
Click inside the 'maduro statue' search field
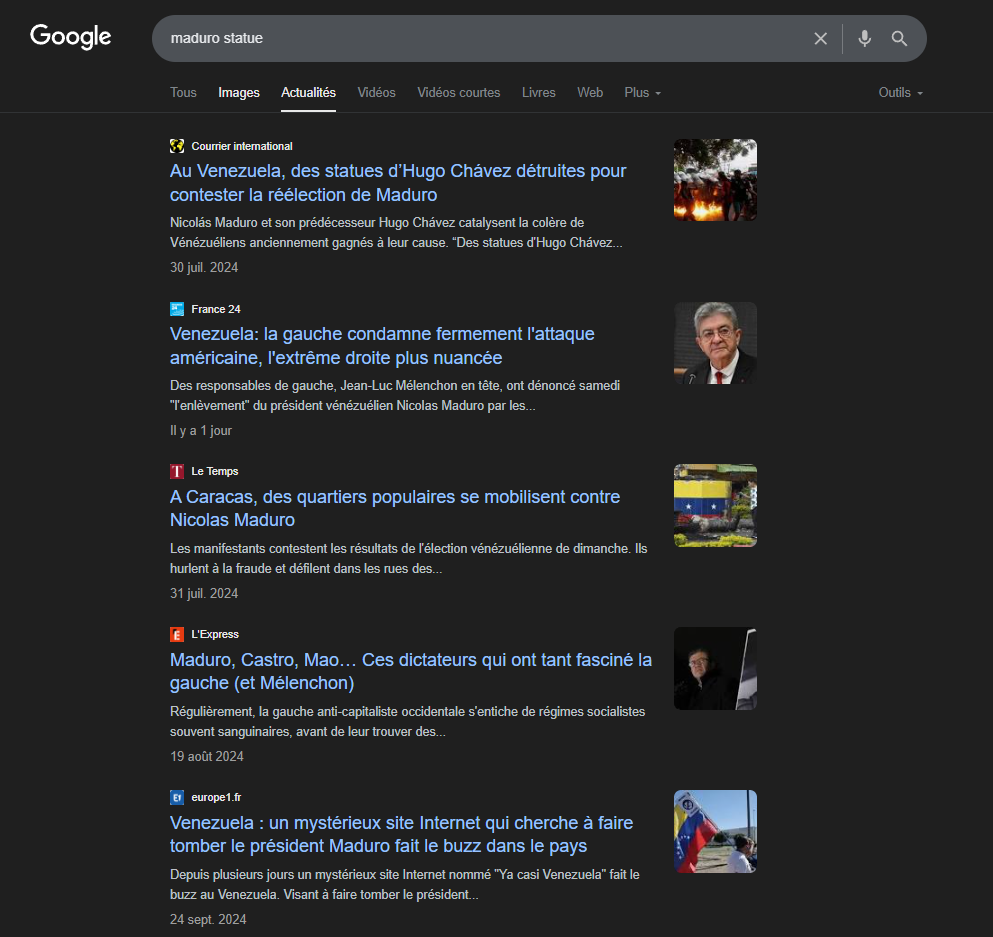coord(480,39)
